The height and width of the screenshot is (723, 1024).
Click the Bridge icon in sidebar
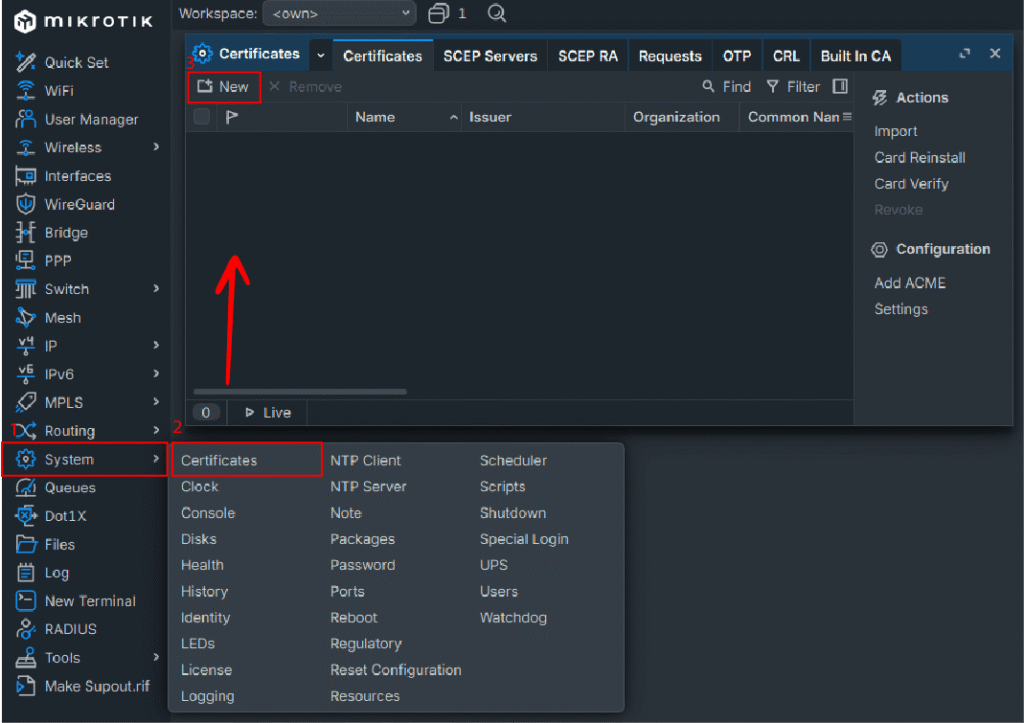point(25,233)
